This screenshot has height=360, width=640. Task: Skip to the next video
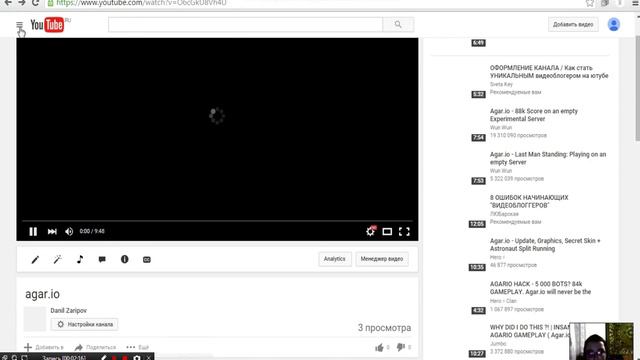(x=52, y=231)
